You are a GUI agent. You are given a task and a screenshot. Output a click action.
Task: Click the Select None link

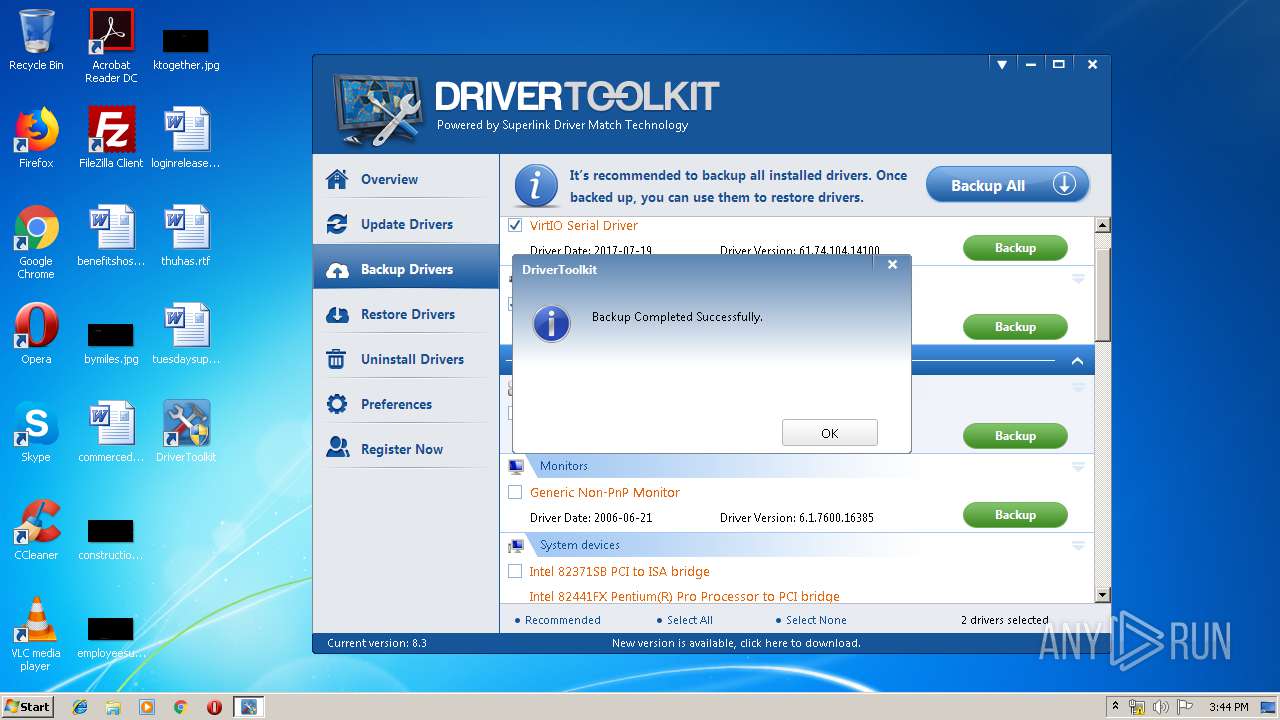tap(816, 620)
